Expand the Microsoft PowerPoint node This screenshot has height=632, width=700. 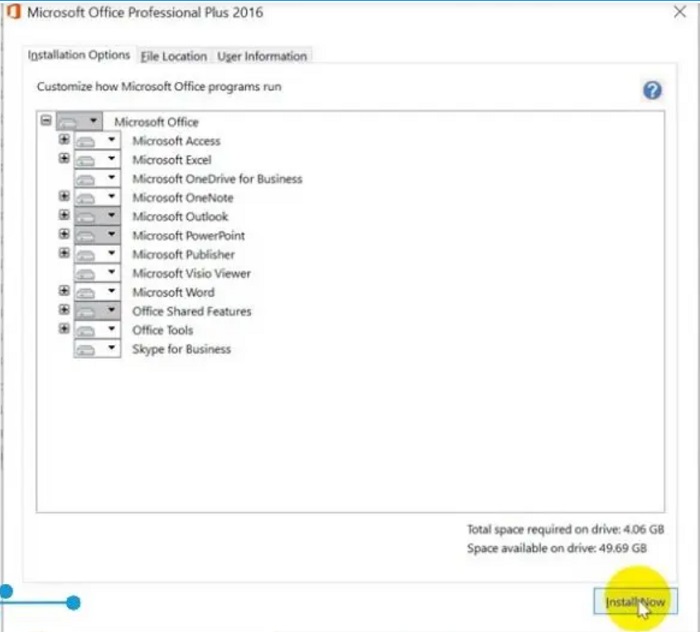[x=64, y=234]
